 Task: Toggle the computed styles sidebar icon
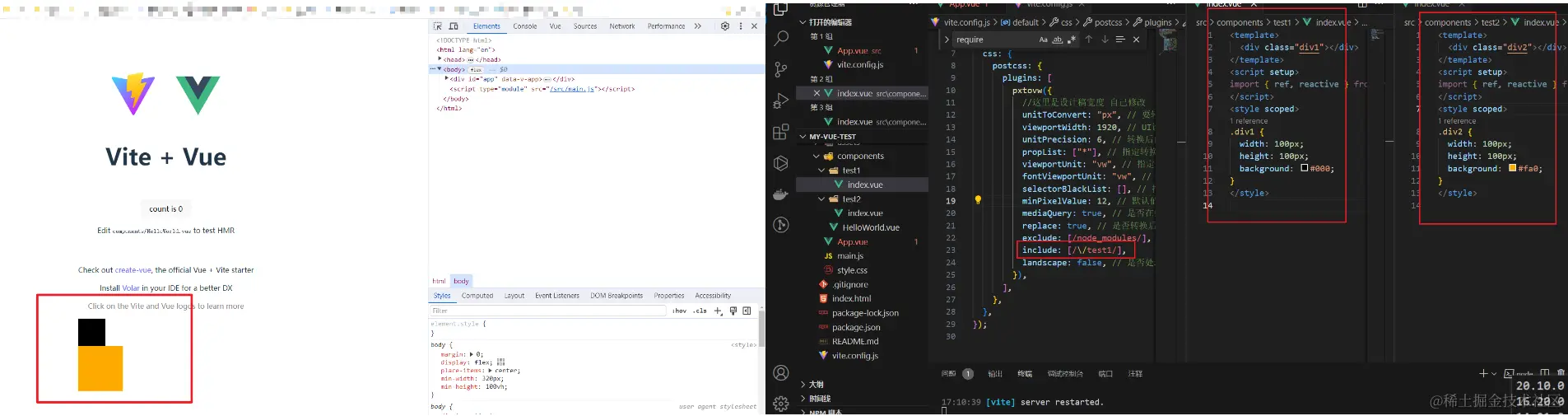[x=747, y=311]
